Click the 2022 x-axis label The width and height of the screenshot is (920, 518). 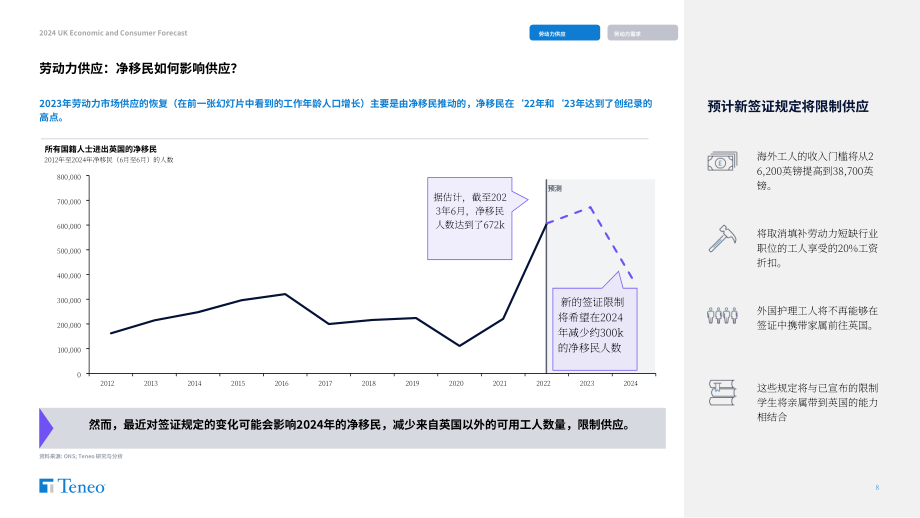coord(543,384)
